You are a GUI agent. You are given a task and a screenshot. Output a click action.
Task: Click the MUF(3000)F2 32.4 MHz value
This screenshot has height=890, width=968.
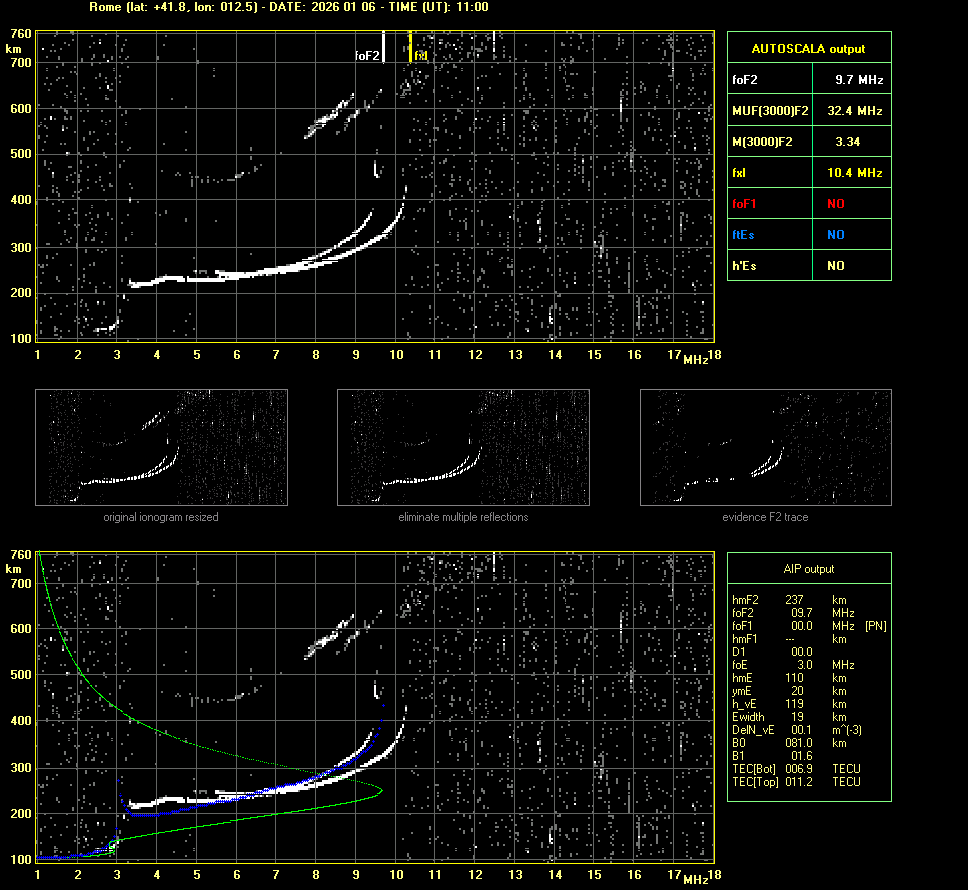tap(854, 110)
